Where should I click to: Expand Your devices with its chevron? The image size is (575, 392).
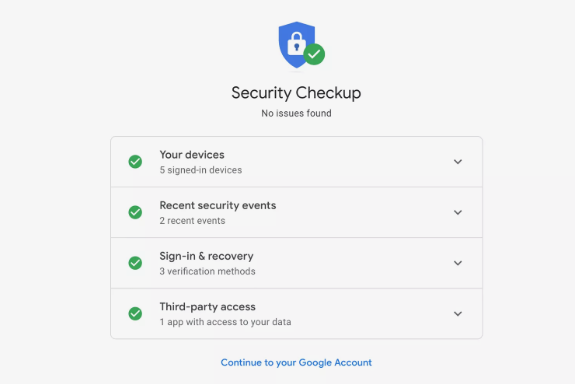pos(458,162)
